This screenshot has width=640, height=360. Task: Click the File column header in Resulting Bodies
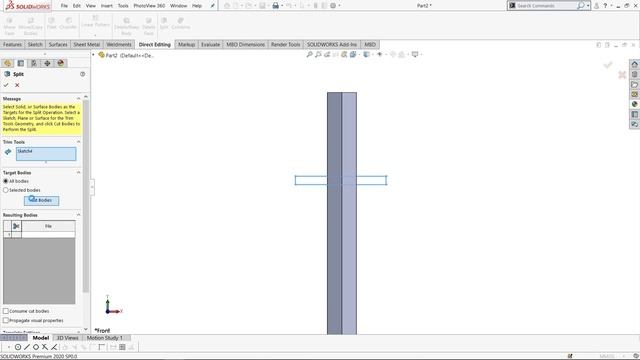click(x=48, y=226)
